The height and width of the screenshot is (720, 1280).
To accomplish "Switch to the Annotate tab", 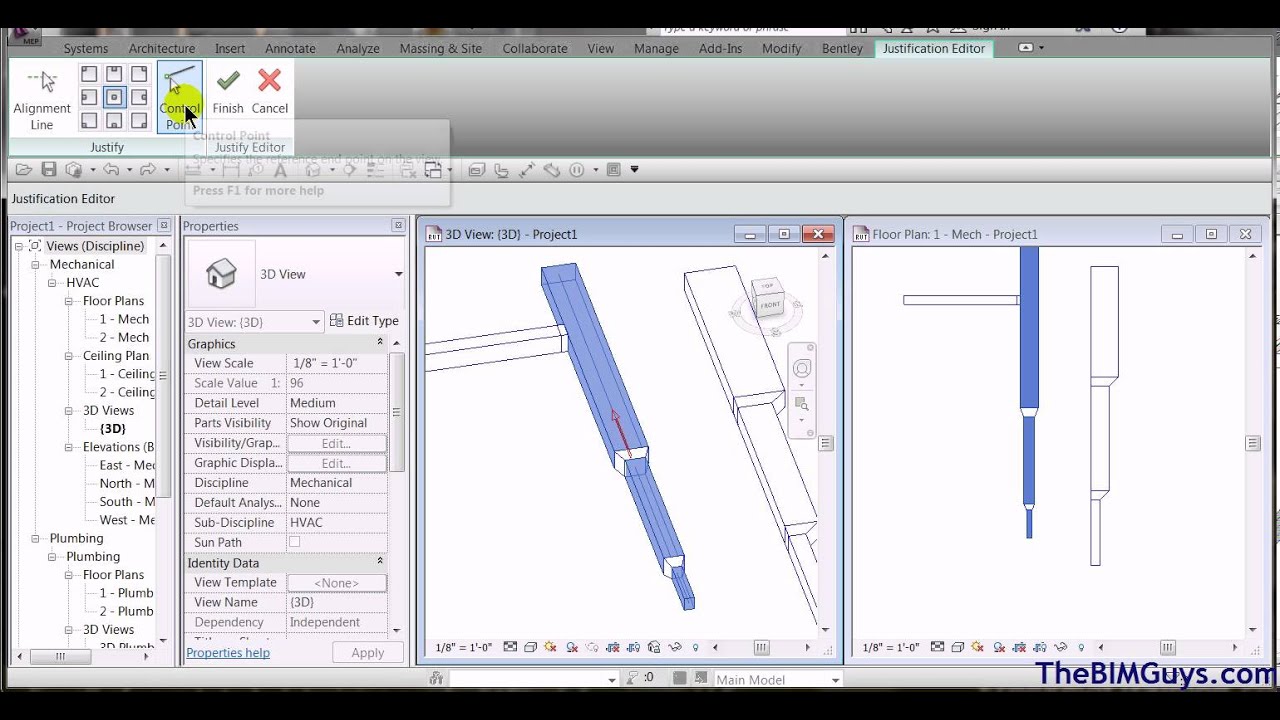I will point(290,48).
